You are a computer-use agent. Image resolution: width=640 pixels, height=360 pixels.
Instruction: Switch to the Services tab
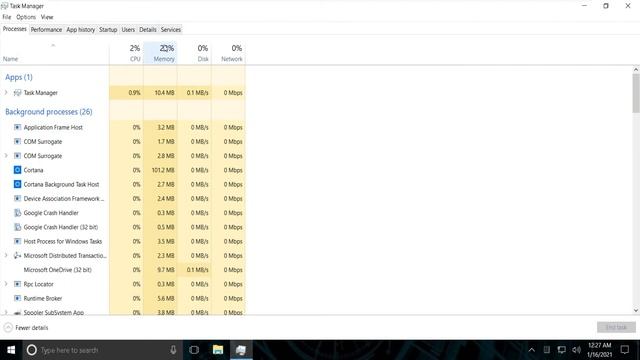tap(171, 29)
